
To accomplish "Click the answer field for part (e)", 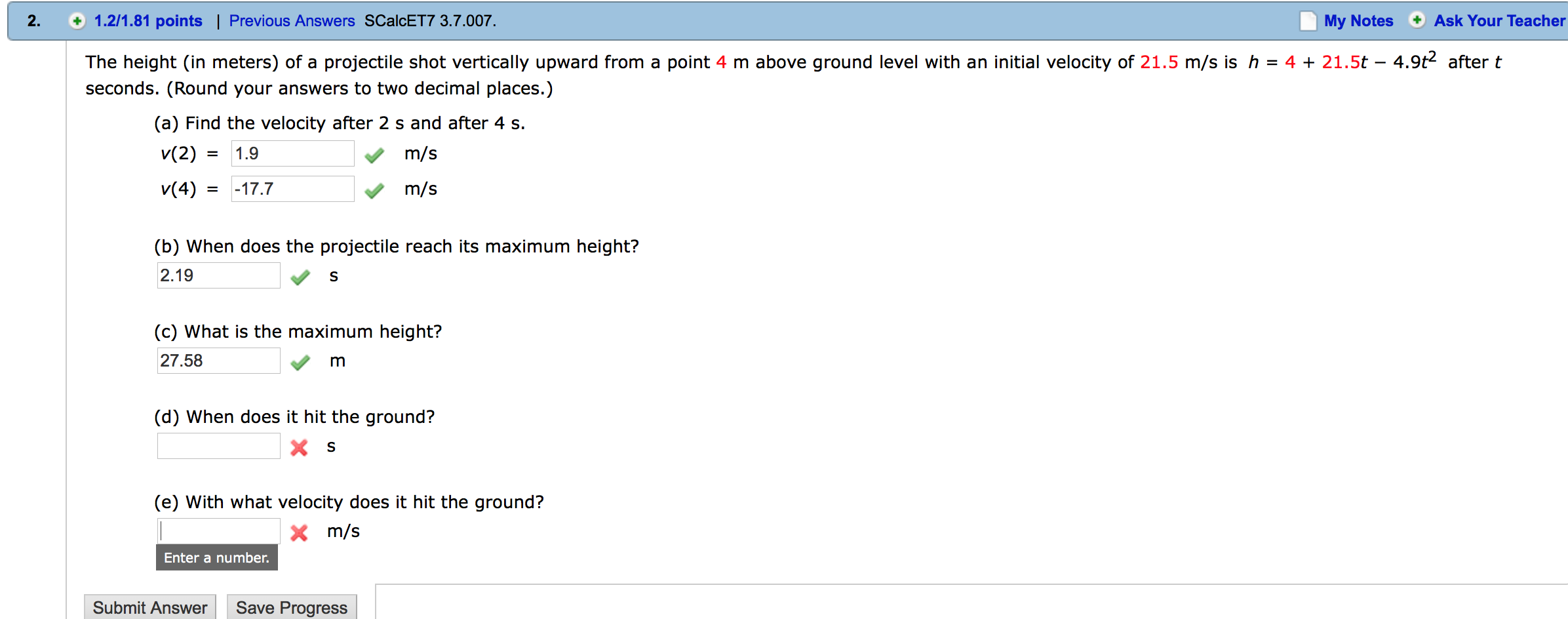I will point(218,530).
